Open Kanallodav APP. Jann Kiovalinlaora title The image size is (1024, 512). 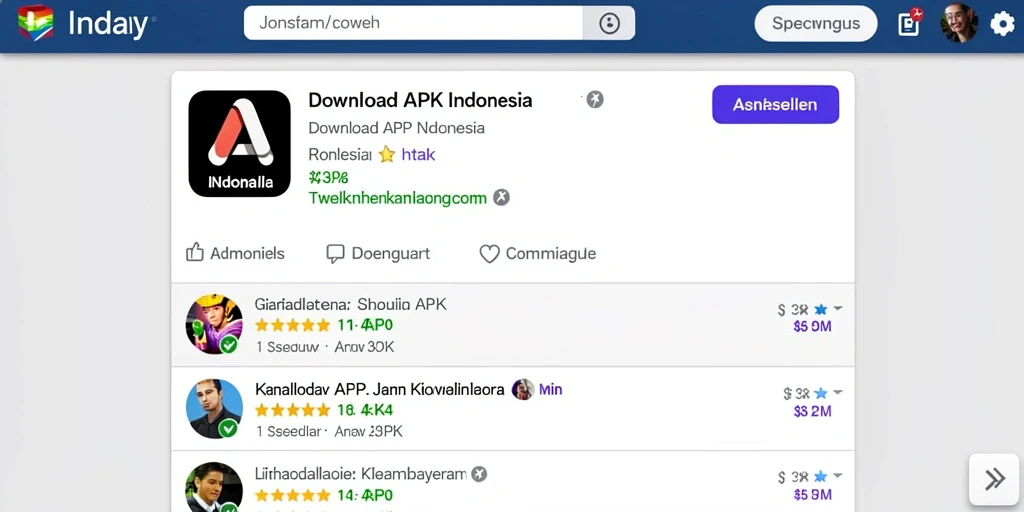(x=379, y=390)
